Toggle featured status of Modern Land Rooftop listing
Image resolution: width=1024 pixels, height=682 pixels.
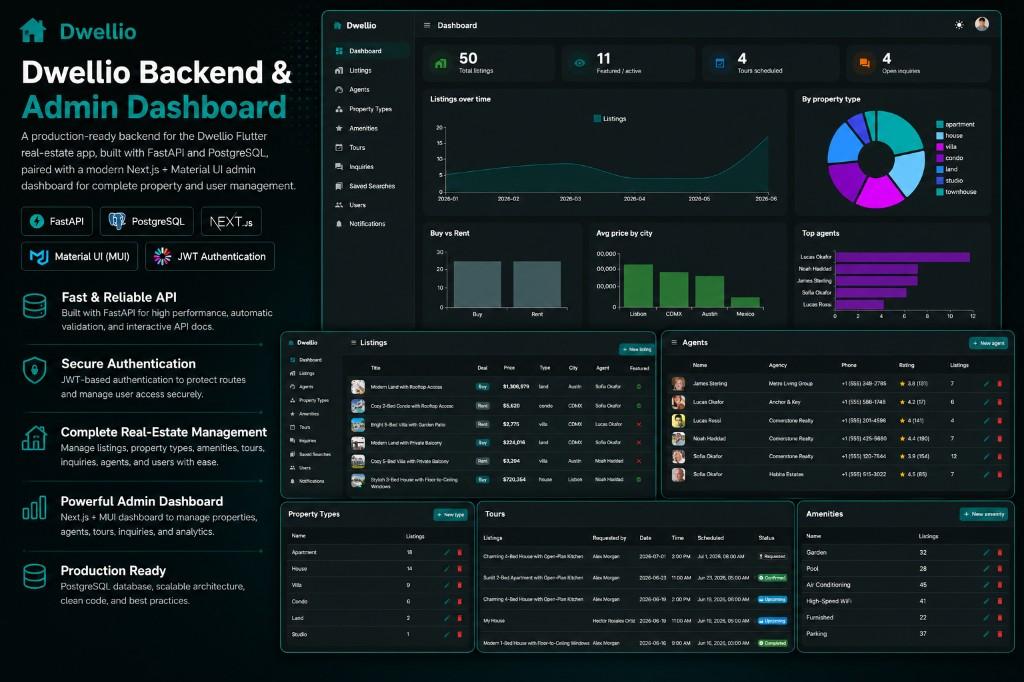point(639,387)
